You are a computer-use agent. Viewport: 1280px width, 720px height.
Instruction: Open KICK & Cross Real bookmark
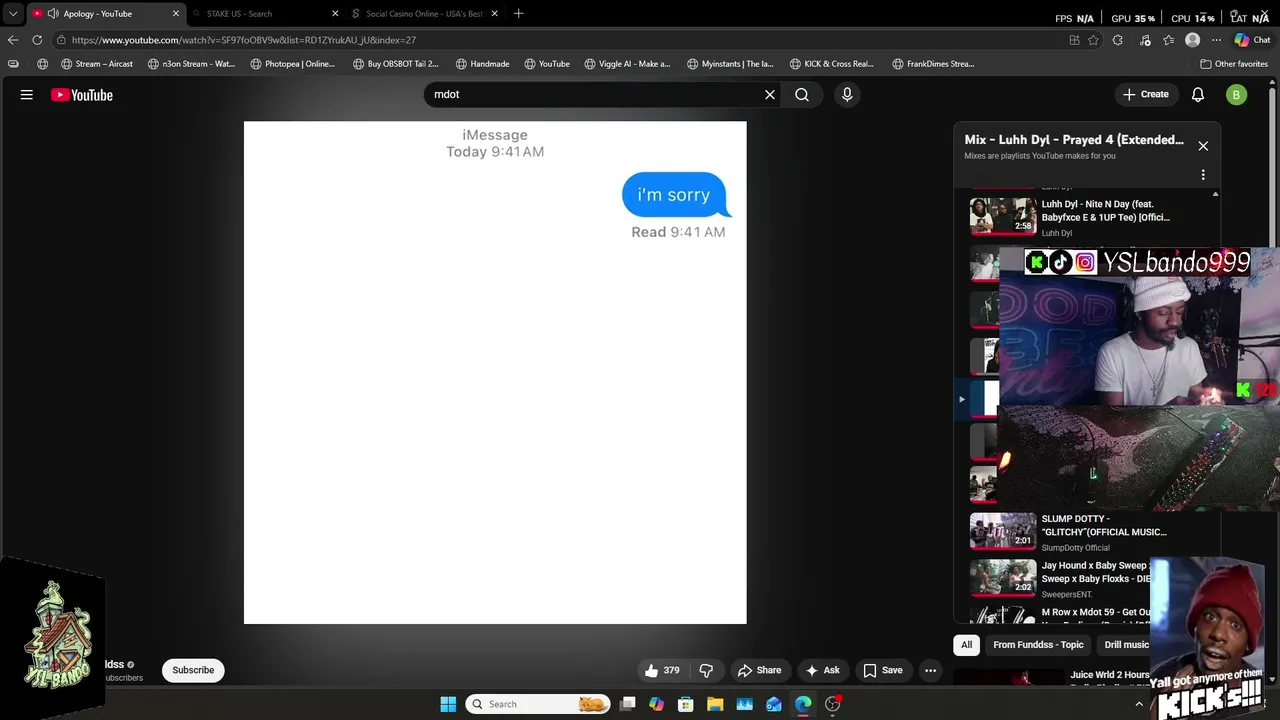[x=832, y=64]
